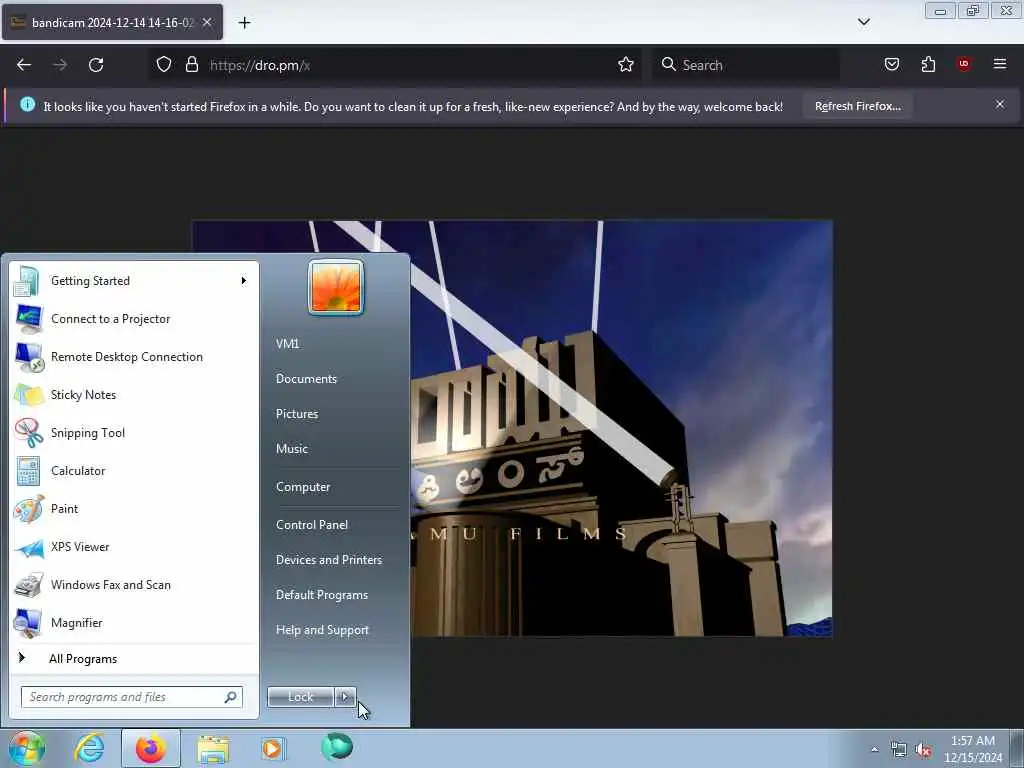Open Remote Desktop Connection

point(134,357)
